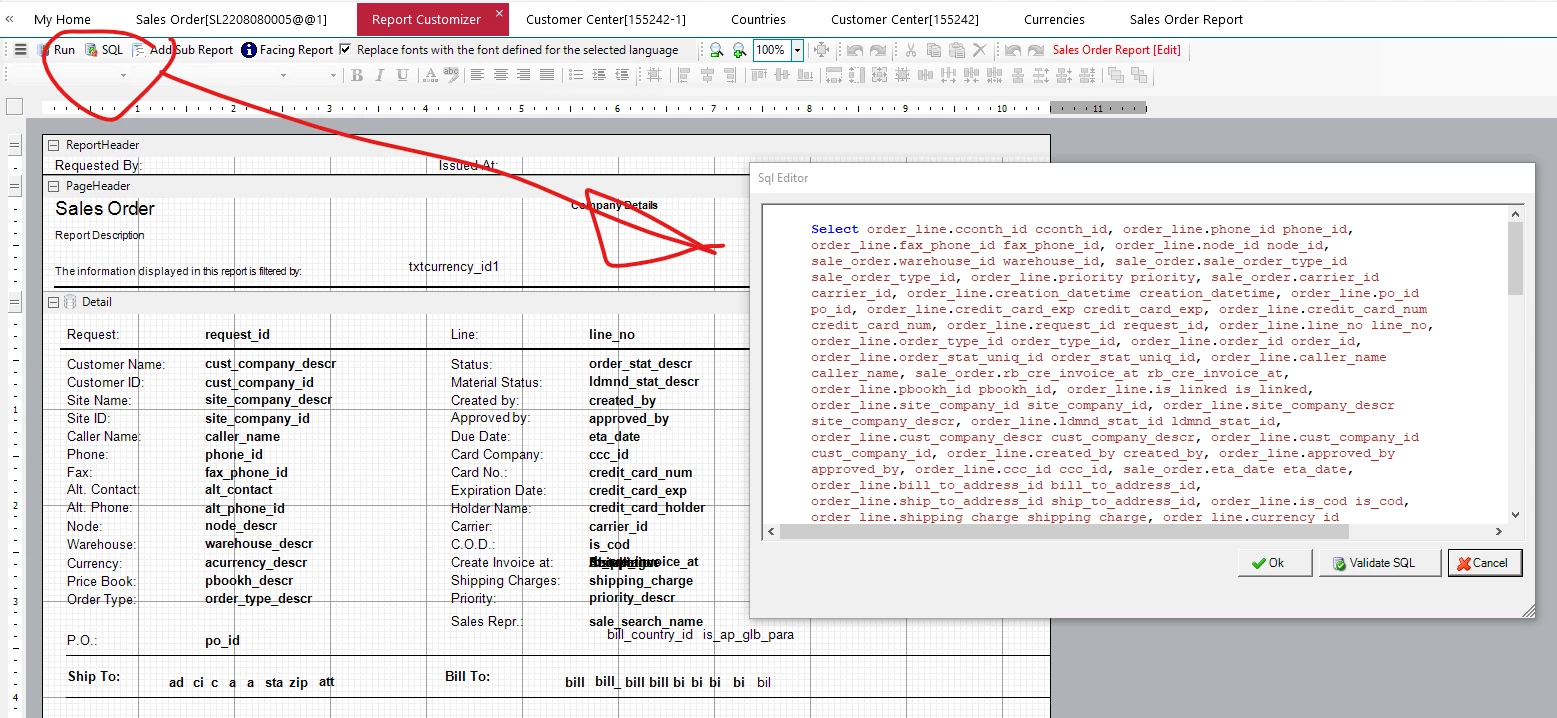The image size is (1557, 718).
Task: Switch to the Customer Center[155242-1] tab
Action: pyautogui.click(x=605, y=19)
